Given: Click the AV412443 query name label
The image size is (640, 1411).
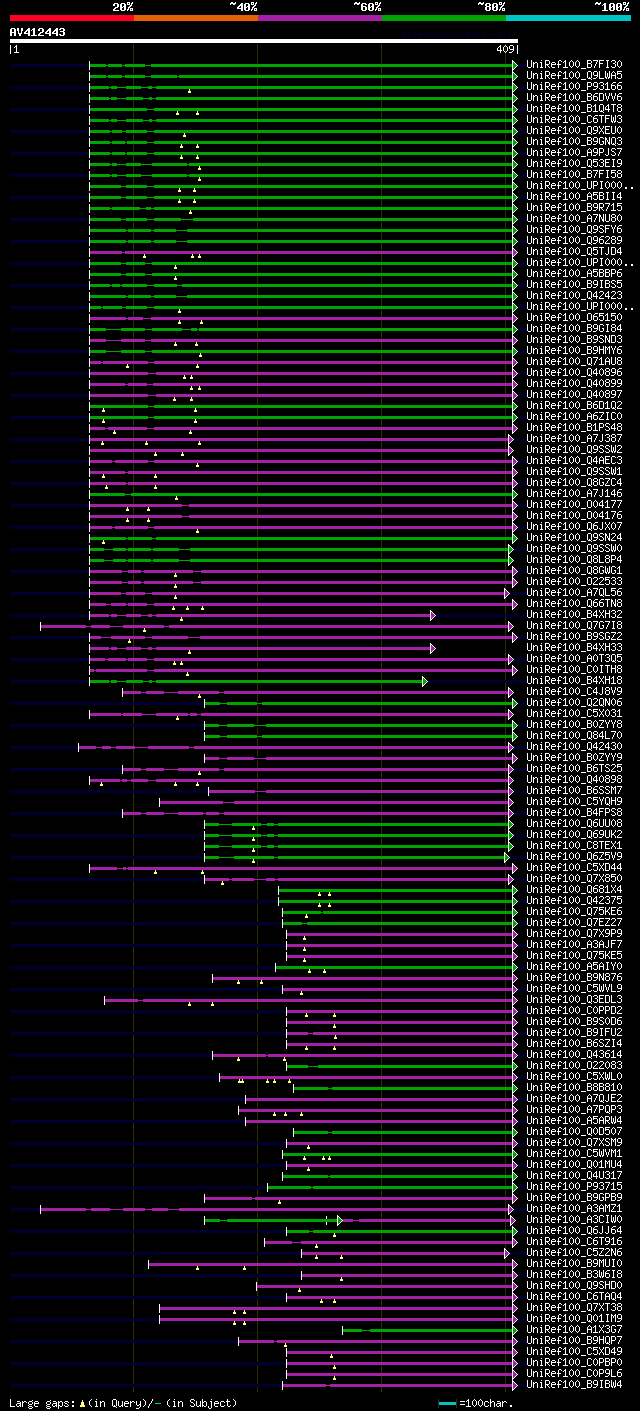Looking at the screenshot, I should 38,32.
